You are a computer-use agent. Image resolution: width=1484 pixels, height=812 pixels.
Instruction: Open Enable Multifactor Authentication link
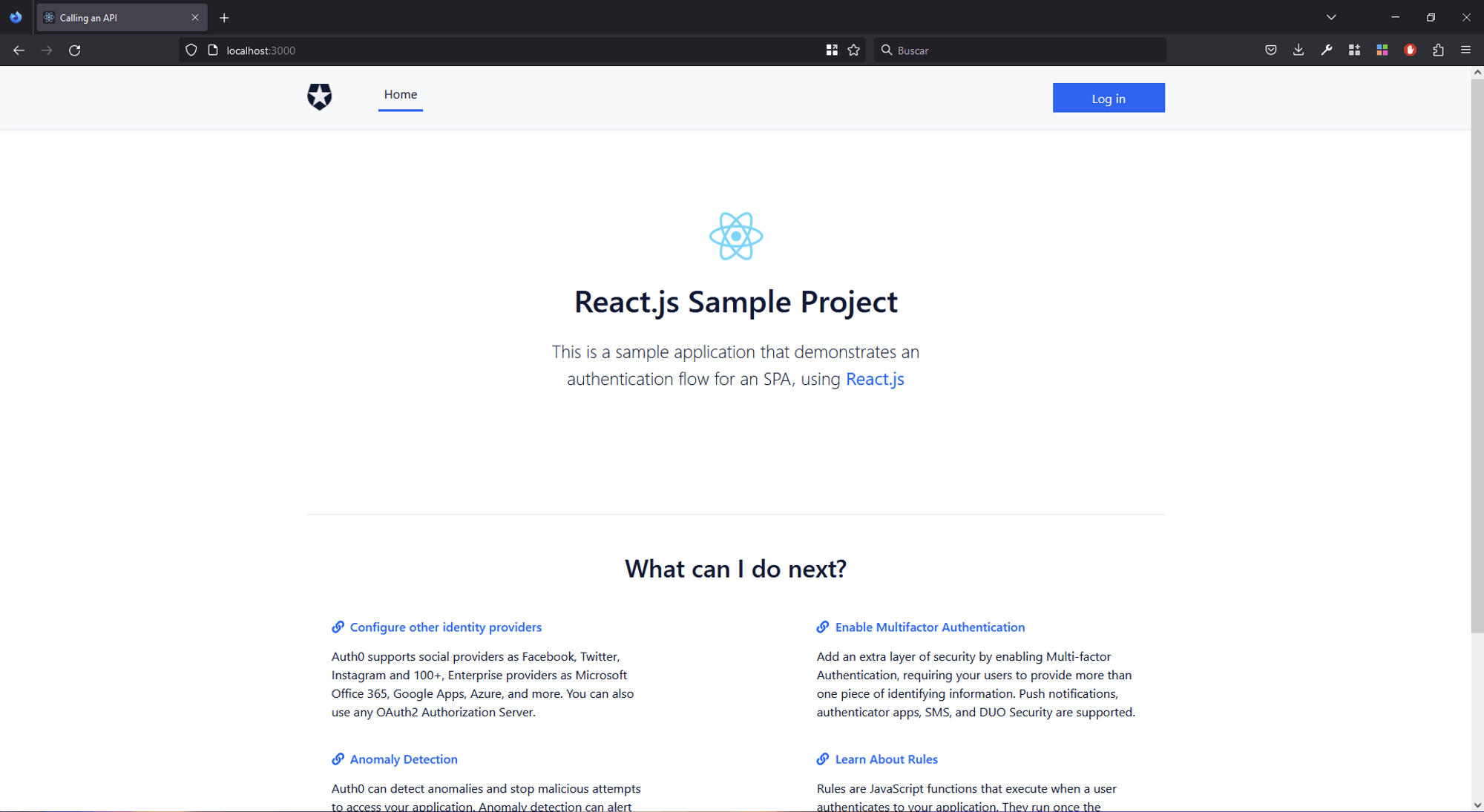(930, 627)
